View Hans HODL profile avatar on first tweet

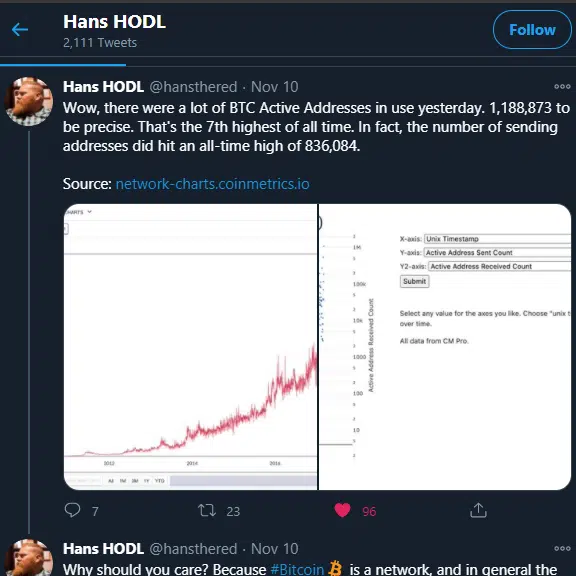pyautogui.click(x=29, y=101)
